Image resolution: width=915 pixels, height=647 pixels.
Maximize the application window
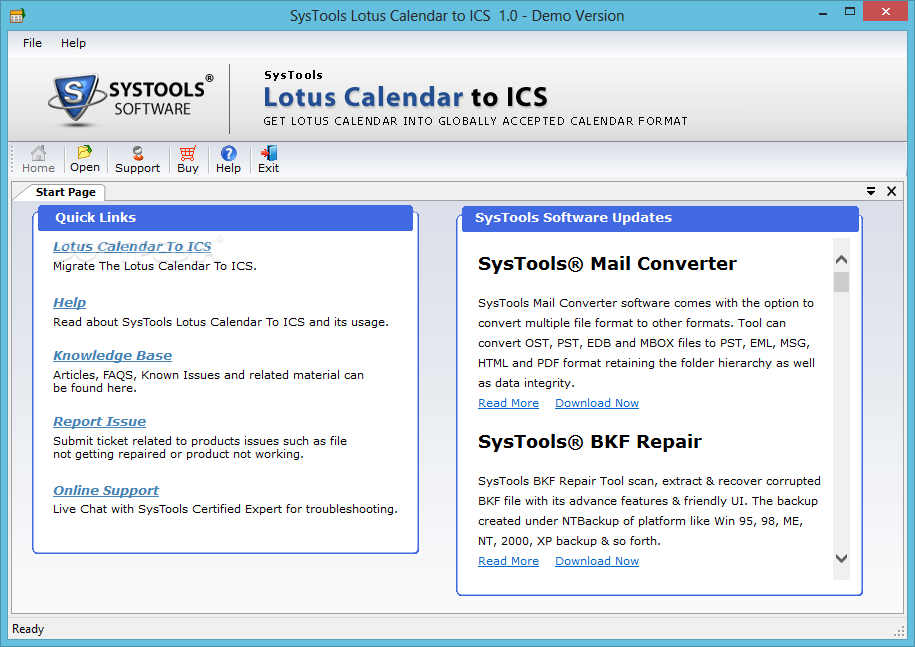850,12
